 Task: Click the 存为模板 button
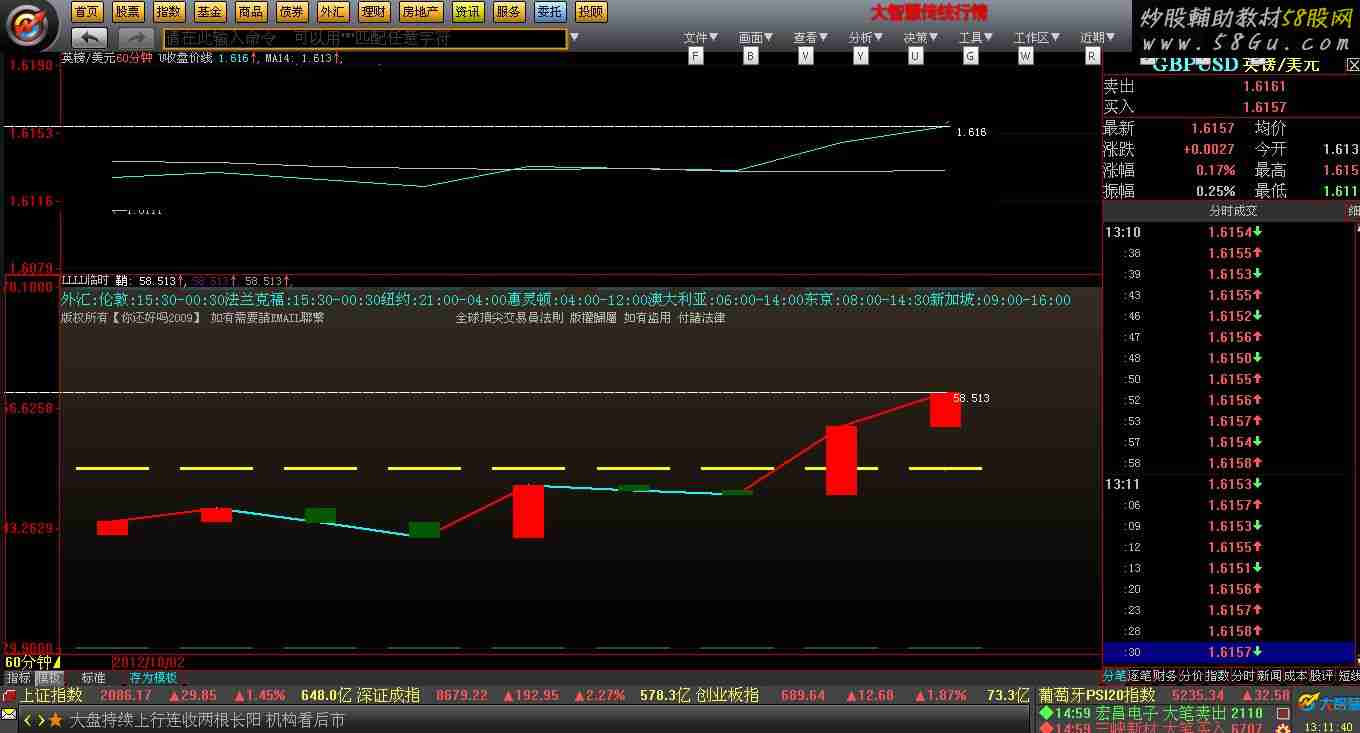[153, 677]
